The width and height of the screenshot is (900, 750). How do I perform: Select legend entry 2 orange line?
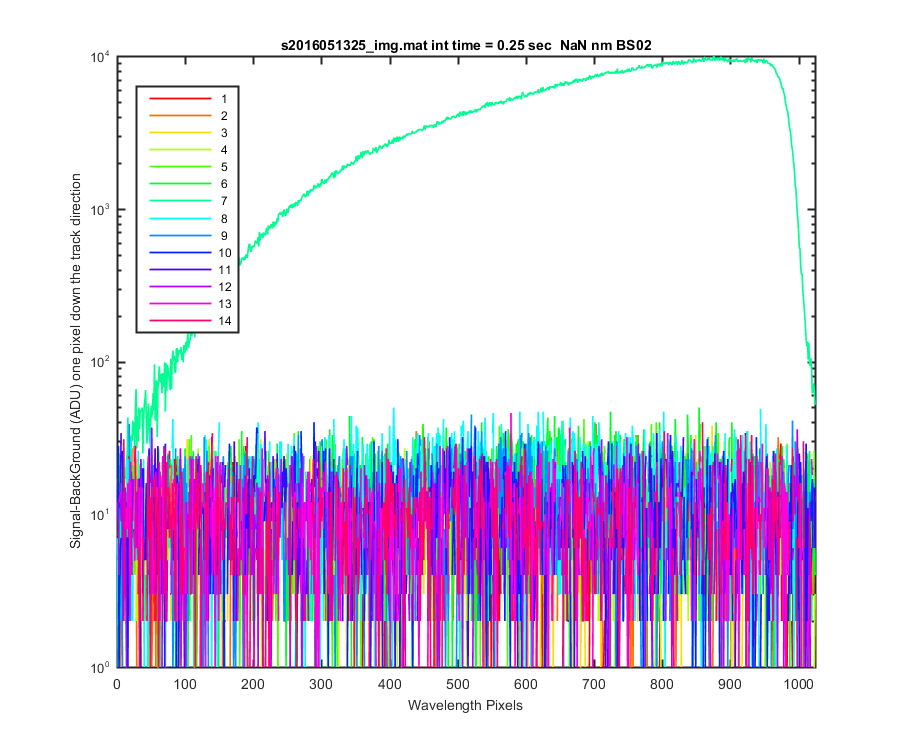point(180,116)
